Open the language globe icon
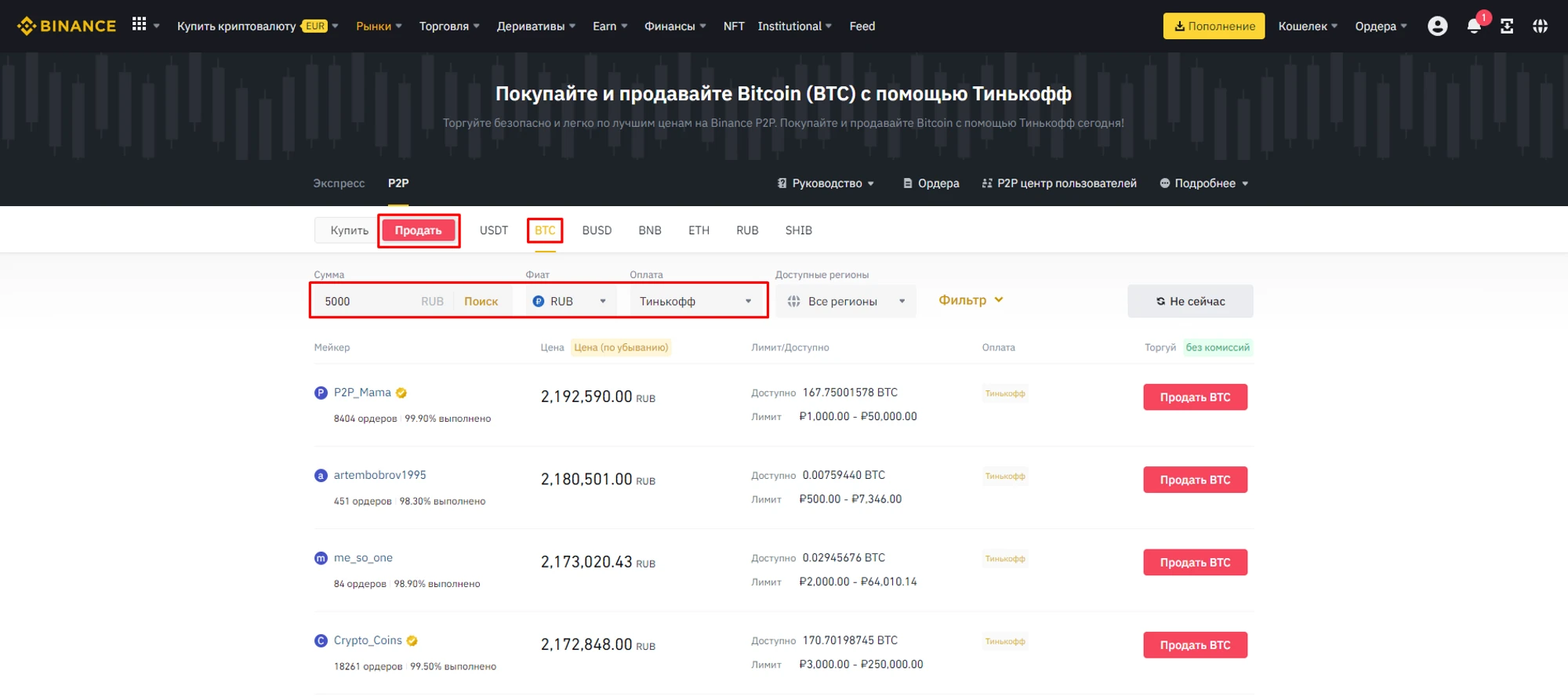Viewport: 1568px width, 696px height. [1540, 27]
